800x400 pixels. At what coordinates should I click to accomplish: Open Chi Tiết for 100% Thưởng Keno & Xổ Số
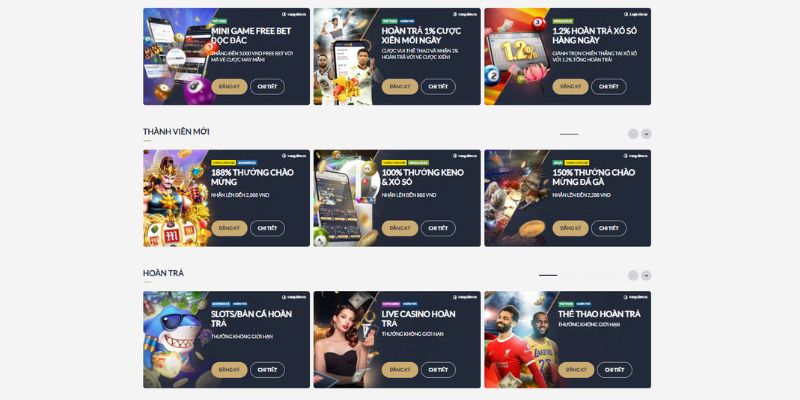[438, 228]
